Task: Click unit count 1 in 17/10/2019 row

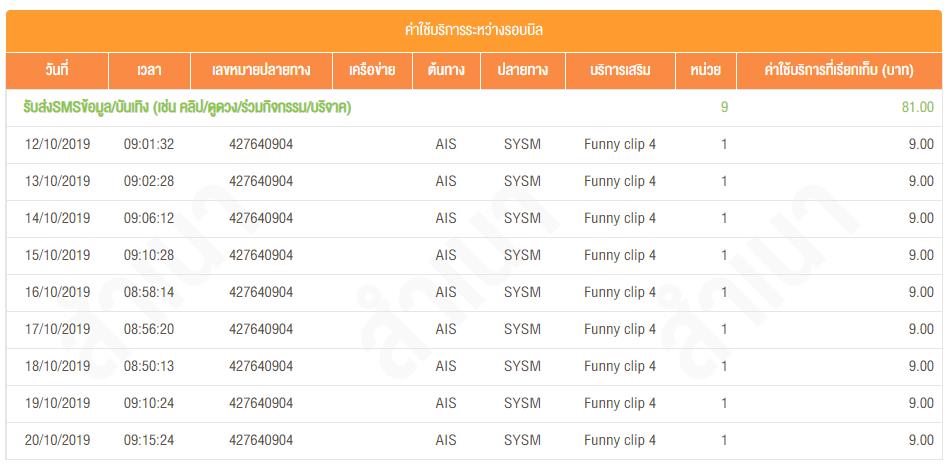Action: pyautogui.click(x=724, y=329)
